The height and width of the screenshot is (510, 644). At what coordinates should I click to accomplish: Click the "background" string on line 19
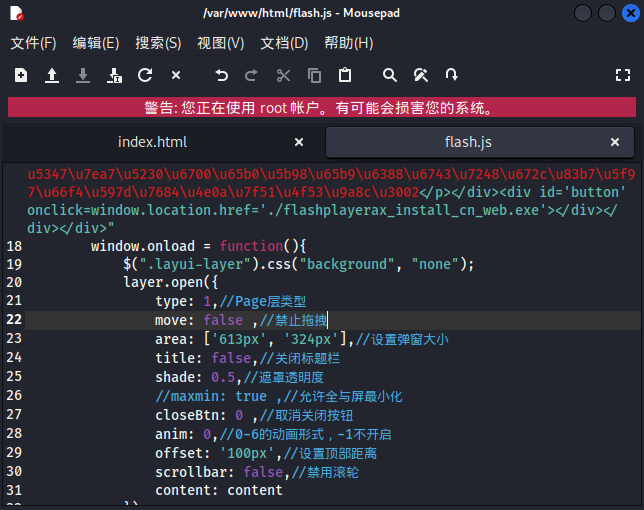click(347, 264)
